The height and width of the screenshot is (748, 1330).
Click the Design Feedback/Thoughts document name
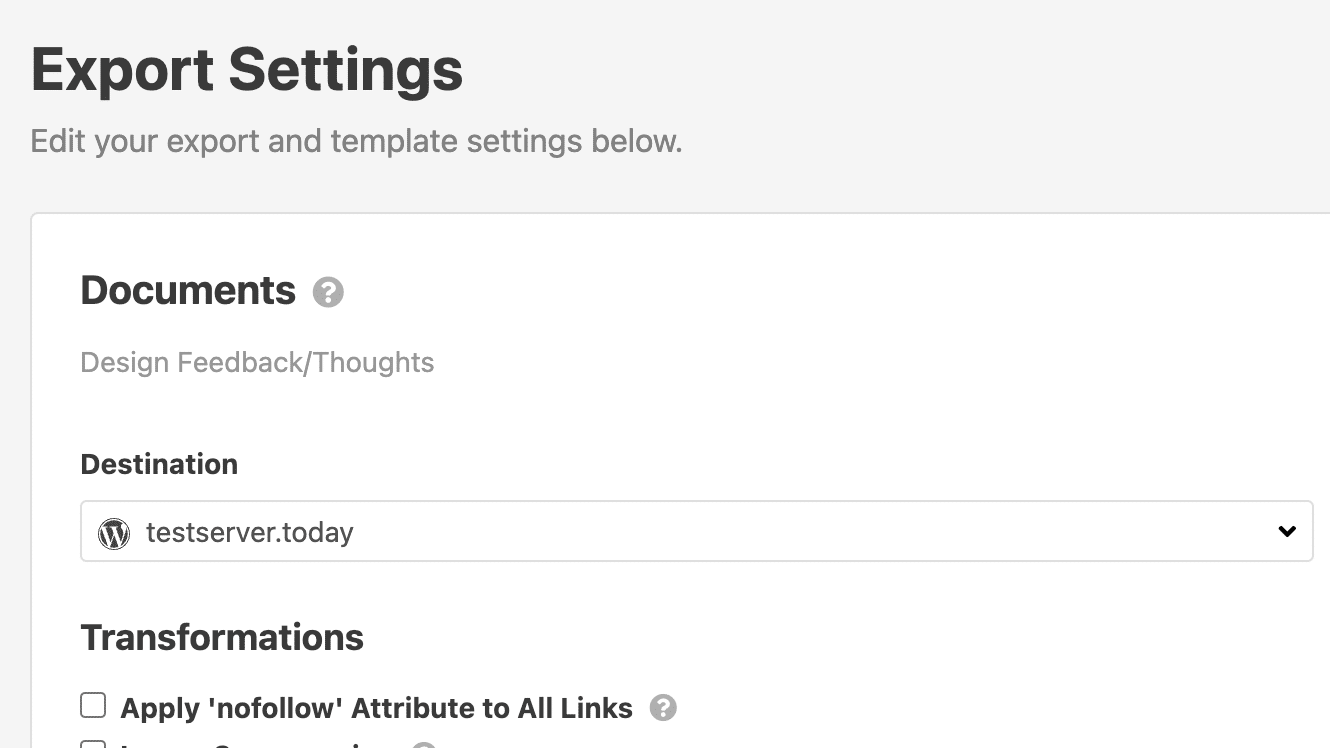[x=257, y=362]
